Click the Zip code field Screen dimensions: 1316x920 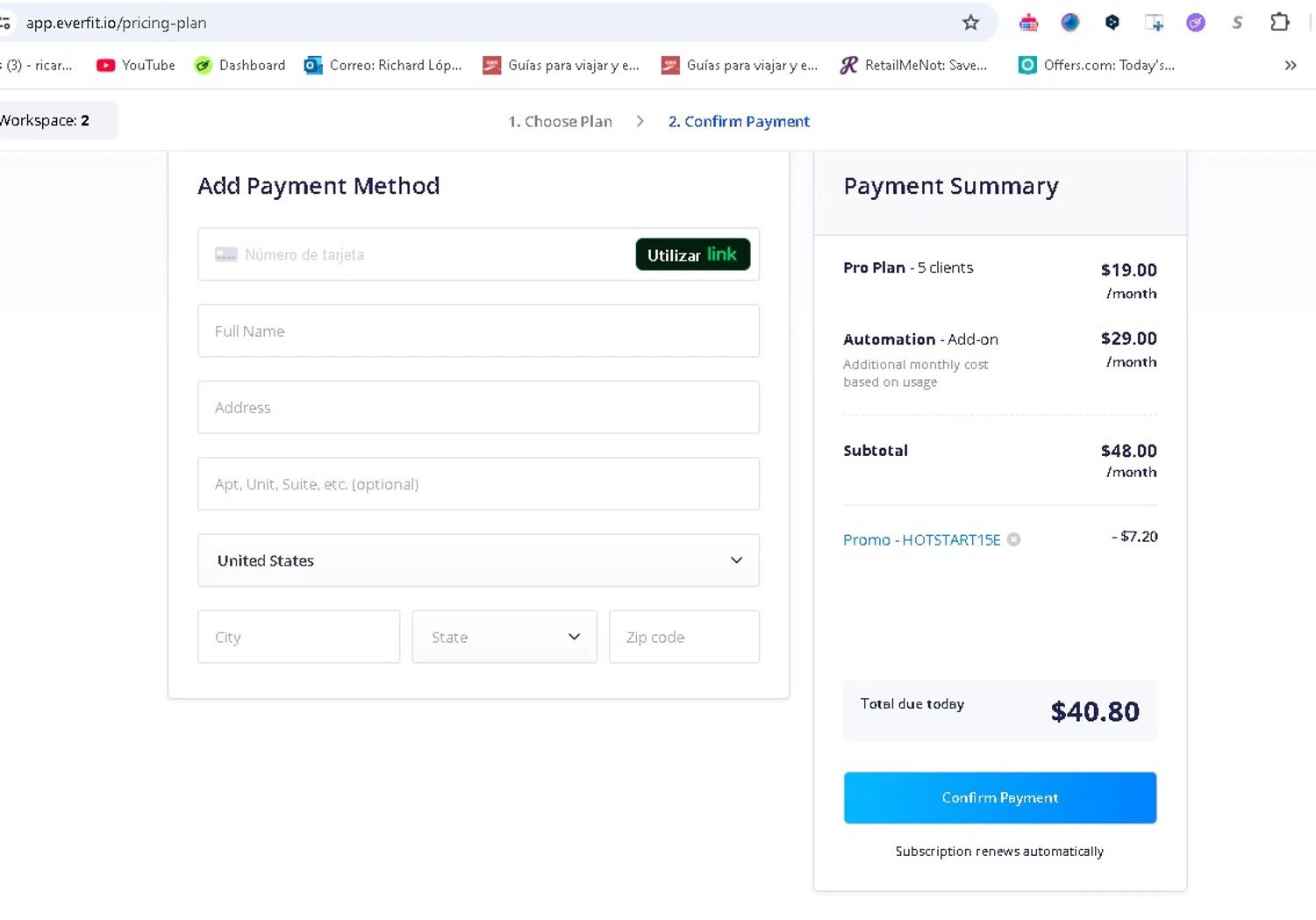[x=684, y=637]
